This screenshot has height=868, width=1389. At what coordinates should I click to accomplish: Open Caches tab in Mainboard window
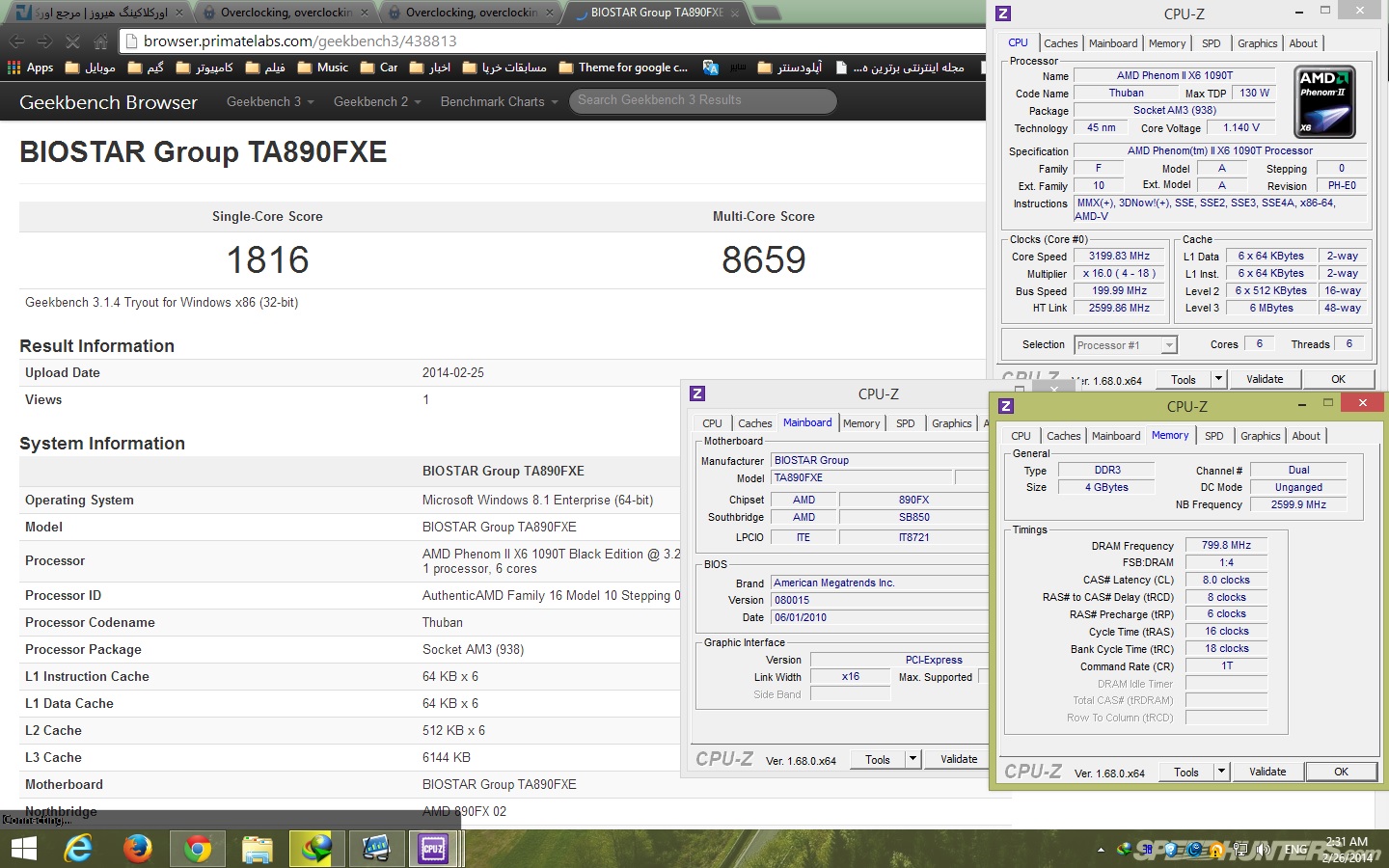(x=755, y=423)
